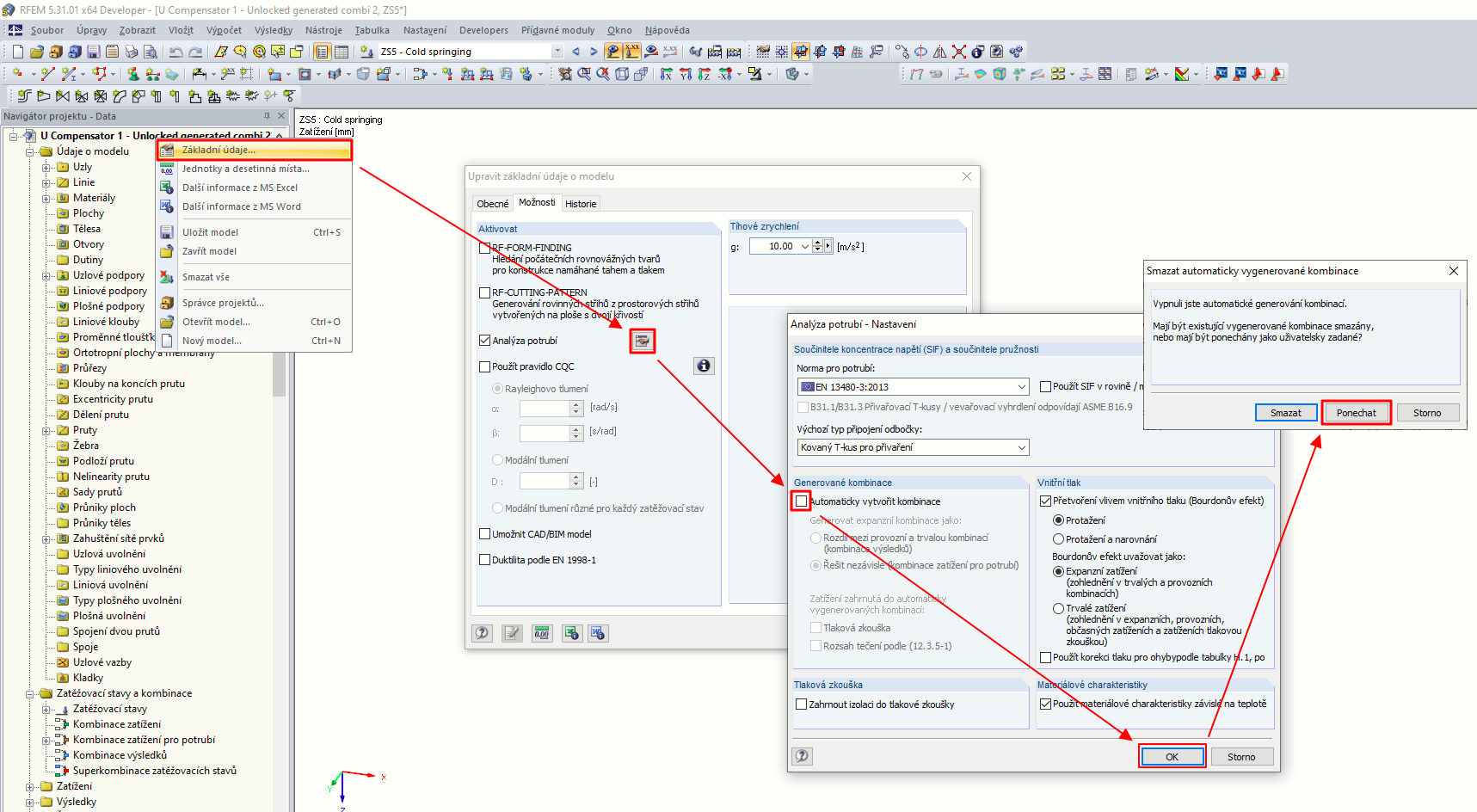The image size is (1477, 812).
Task: Click the table view icon in toolbar
Action: tap(342, 52)
